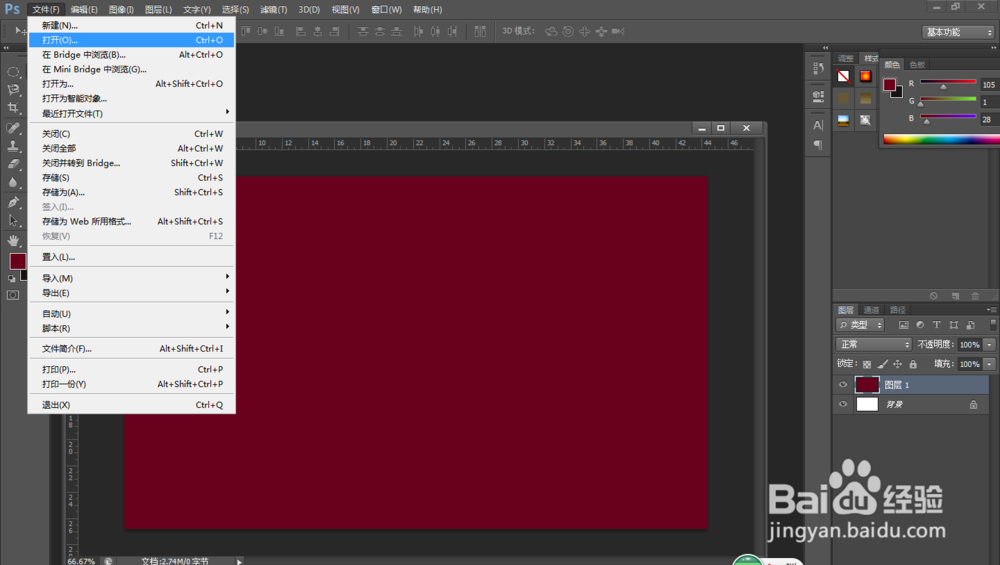This screenshot has height=565, width=1000.
Task: Click the R value field 105
Action: [x=989, y=85]
